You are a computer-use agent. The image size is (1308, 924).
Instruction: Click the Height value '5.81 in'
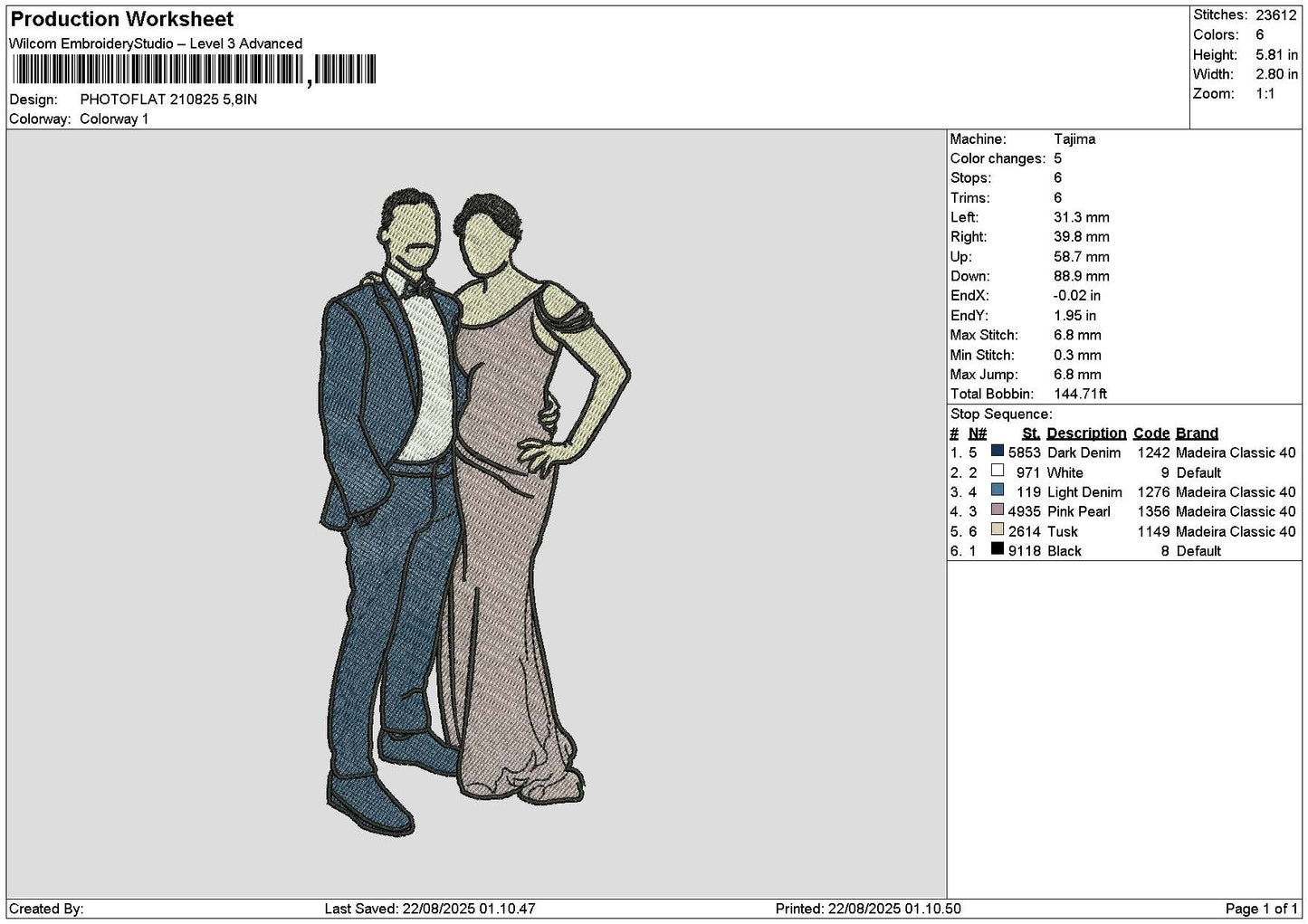[1276, 55]
